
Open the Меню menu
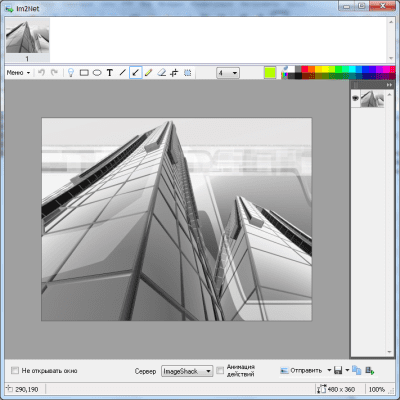coord(18,73)
